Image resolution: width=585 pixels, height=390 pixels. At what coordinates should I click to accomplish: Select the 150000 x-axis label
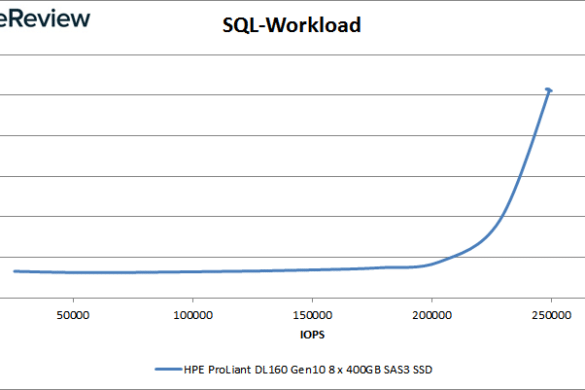pyautogui.click(x=312, y=315)
